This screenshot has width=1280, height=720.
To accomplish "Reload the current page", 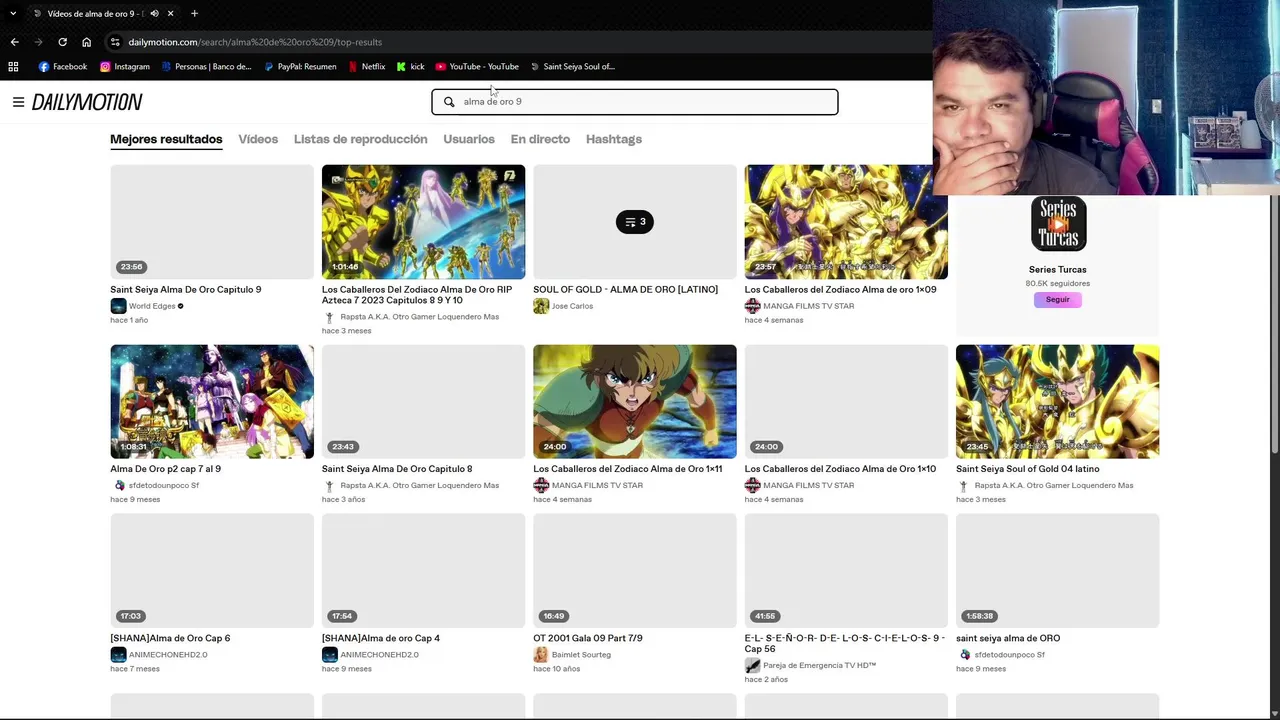I will coord(62,42).
